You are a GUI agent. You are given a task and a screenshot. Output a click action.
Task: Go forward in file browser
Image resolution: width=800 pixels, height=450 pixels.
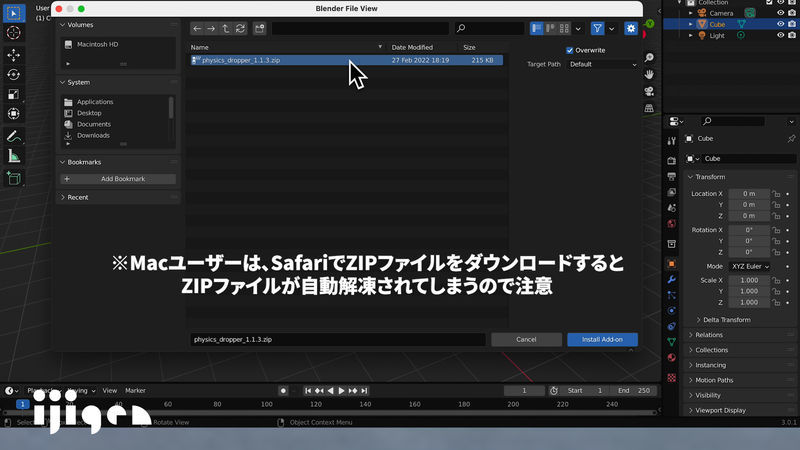point(211,29)
